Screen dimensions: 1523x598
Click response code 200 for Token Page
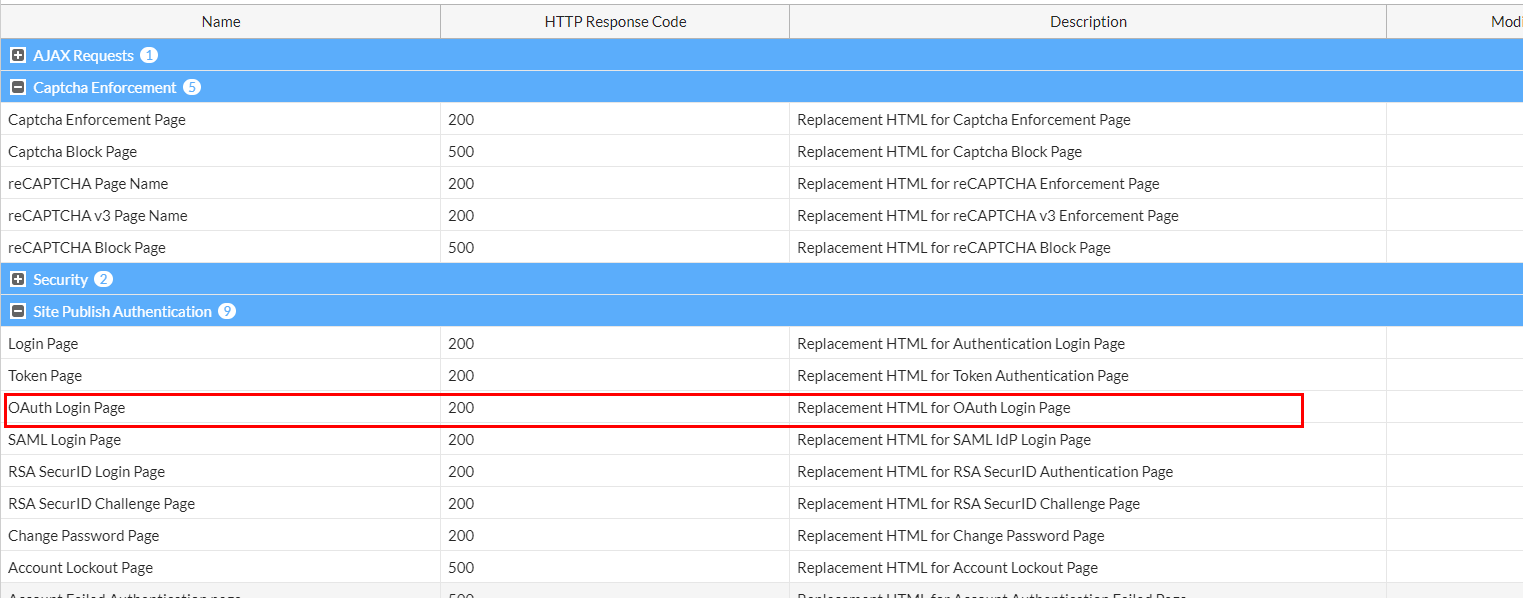tap(461, 376)
